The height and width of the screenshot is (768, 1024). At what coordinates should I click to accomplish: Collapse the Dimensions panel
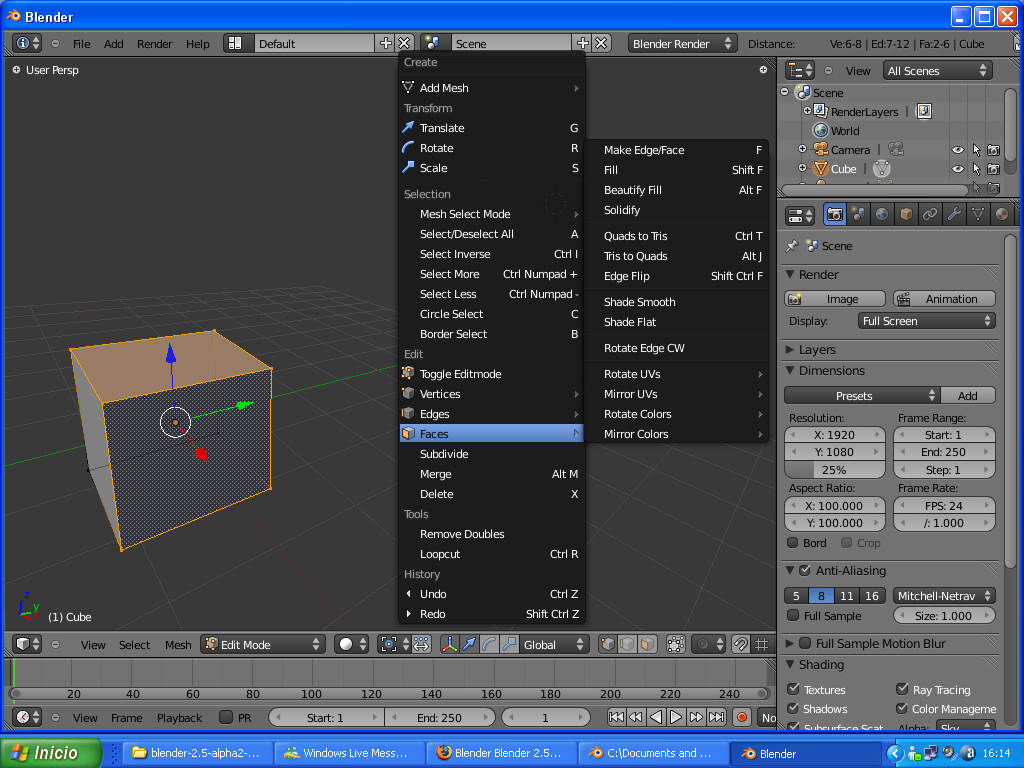(790, 370)
